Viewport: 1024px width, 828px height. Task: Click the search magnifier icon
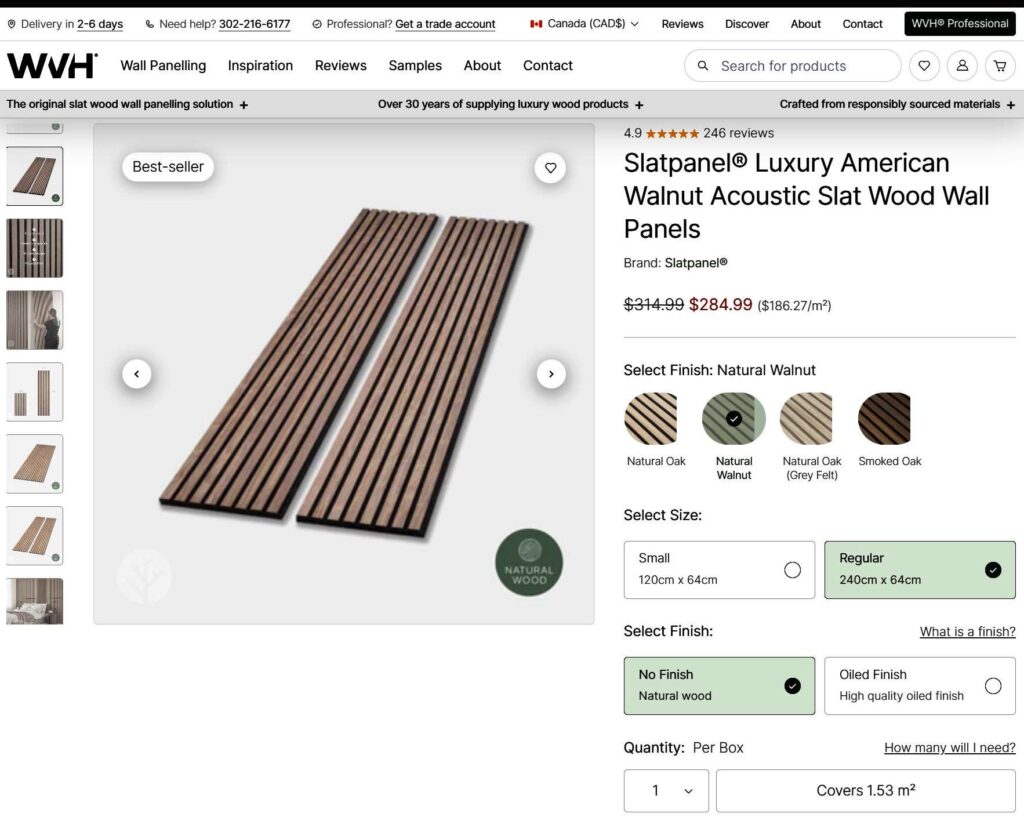(x=703, y=66)
